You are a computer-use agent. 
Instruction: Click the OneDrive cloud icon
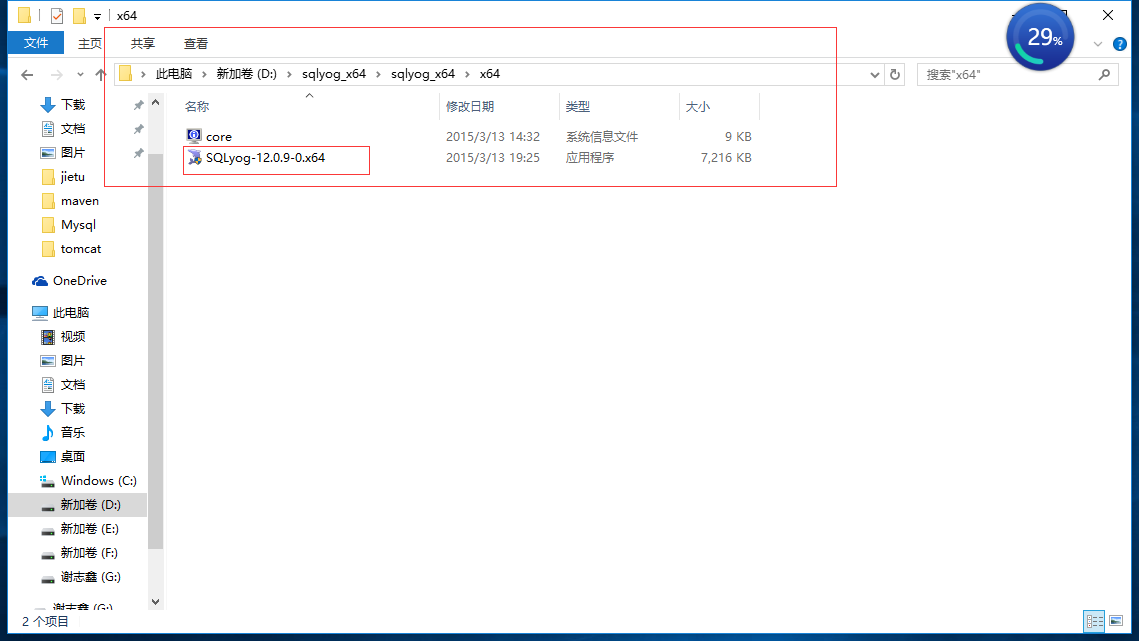tap(40, 281)
